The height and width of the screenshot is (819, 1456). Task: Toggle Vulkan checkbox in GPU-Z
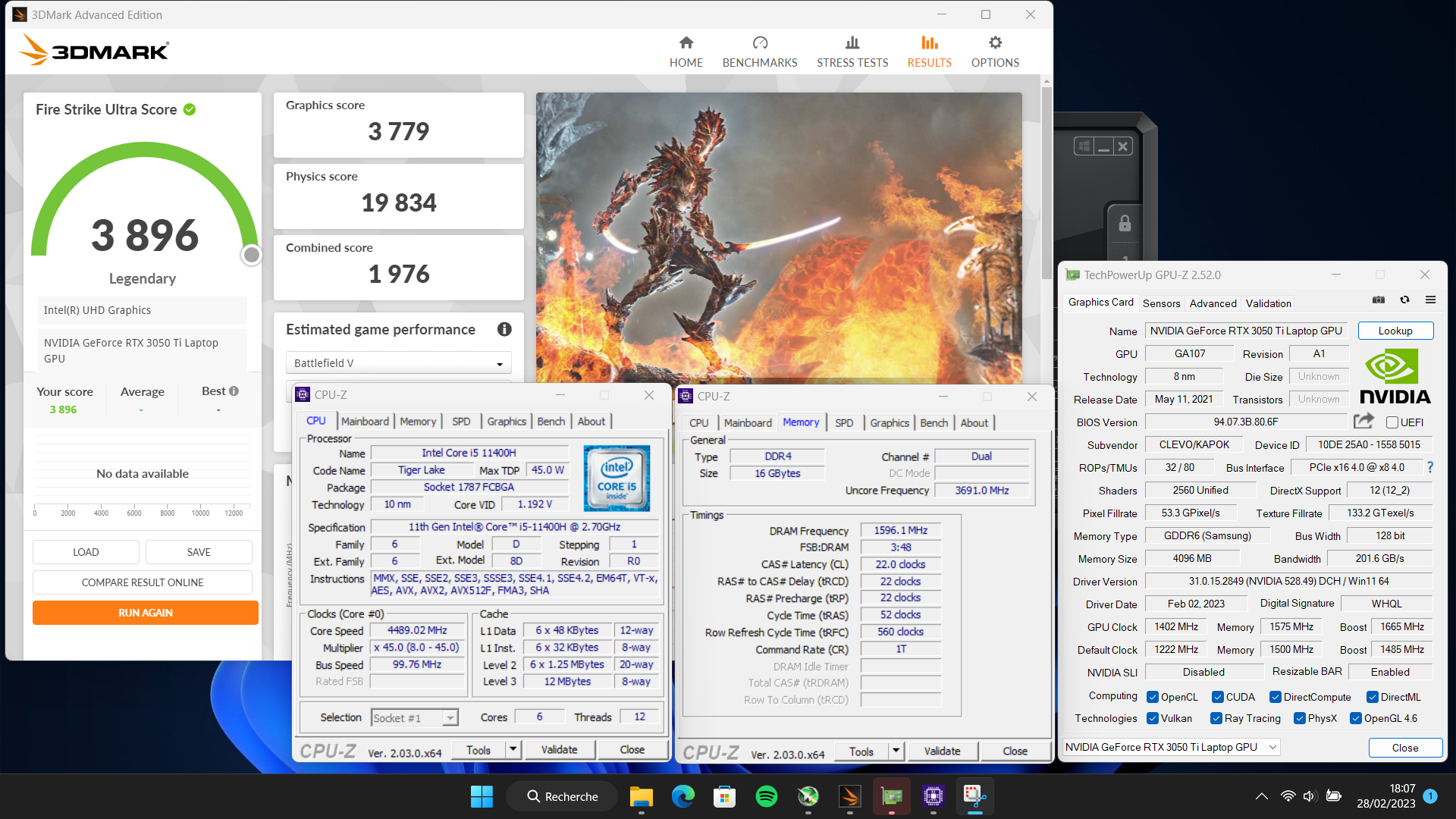click(1153, 718)
